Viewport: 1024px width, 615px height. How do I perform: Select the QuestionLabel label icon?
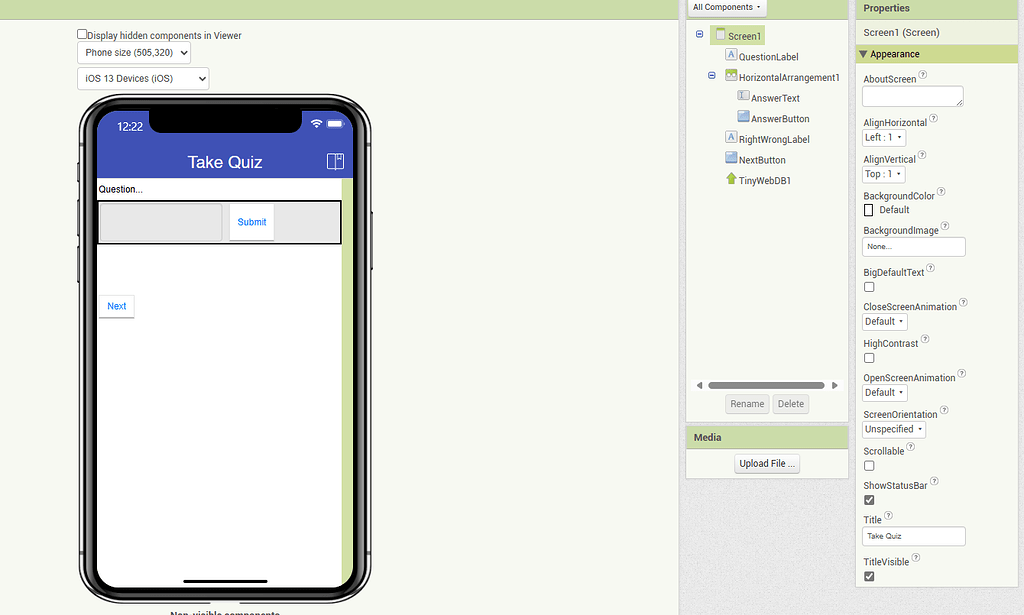[x=729, y=55]
